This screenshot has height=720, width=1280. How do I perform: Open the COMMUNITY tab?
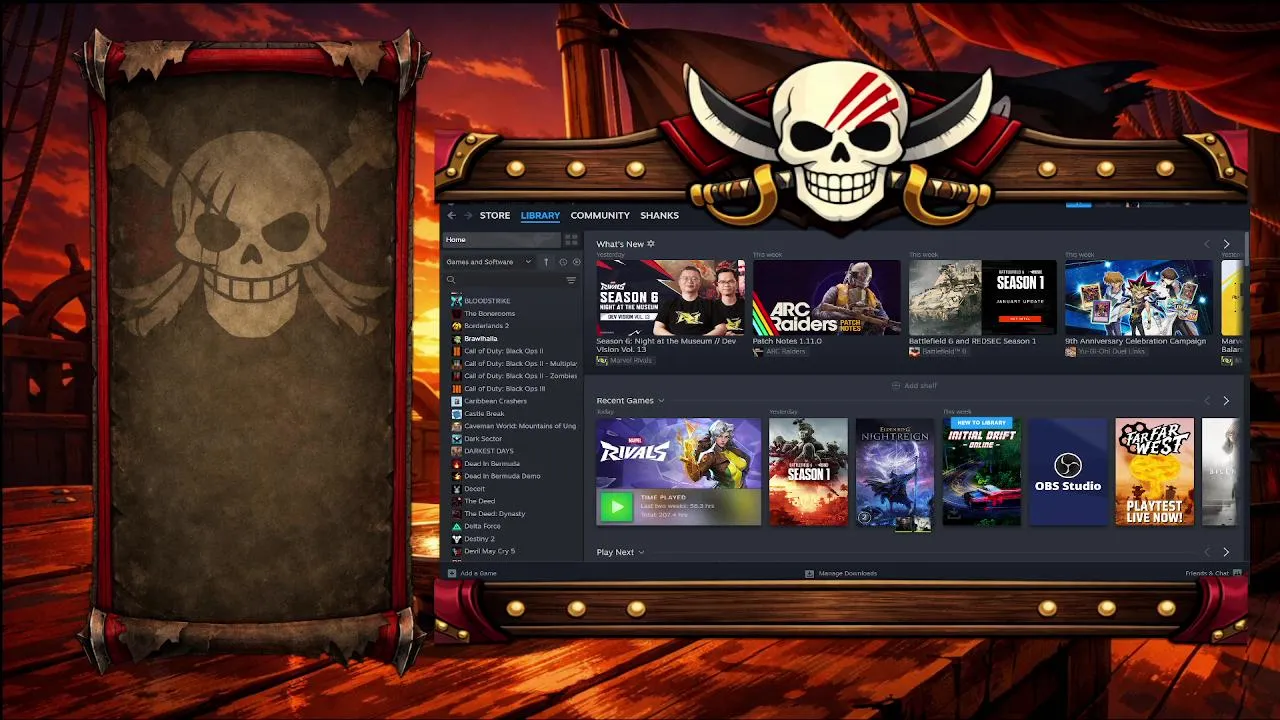point(600,215)
